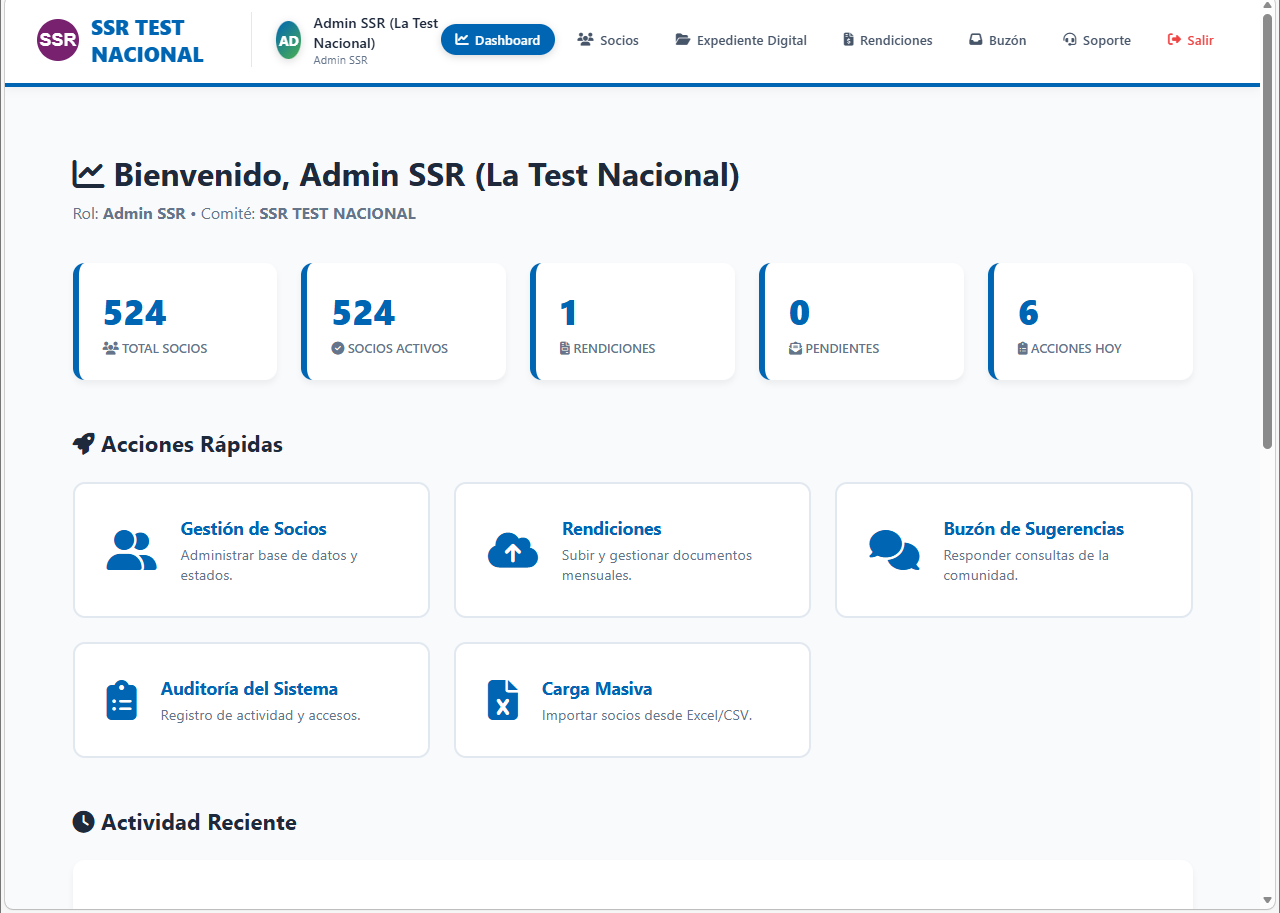Open the chat bubbles icon in Buzón de Sugerencias

[894, 549]
